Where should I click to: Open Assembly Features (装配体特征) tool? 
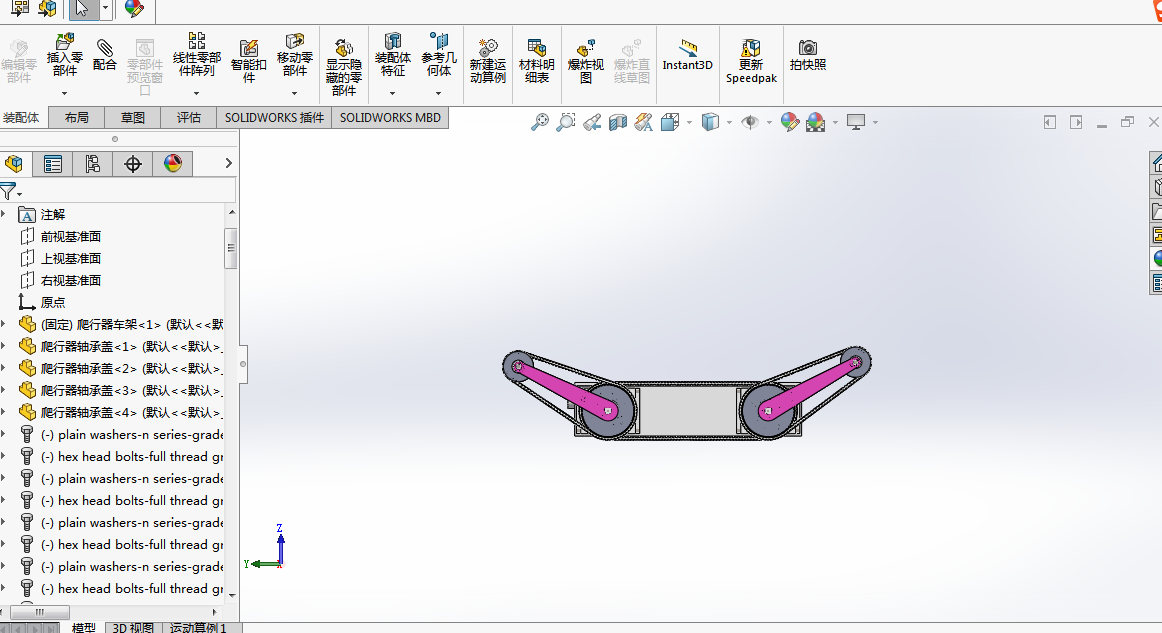click(x=393, y=54)
